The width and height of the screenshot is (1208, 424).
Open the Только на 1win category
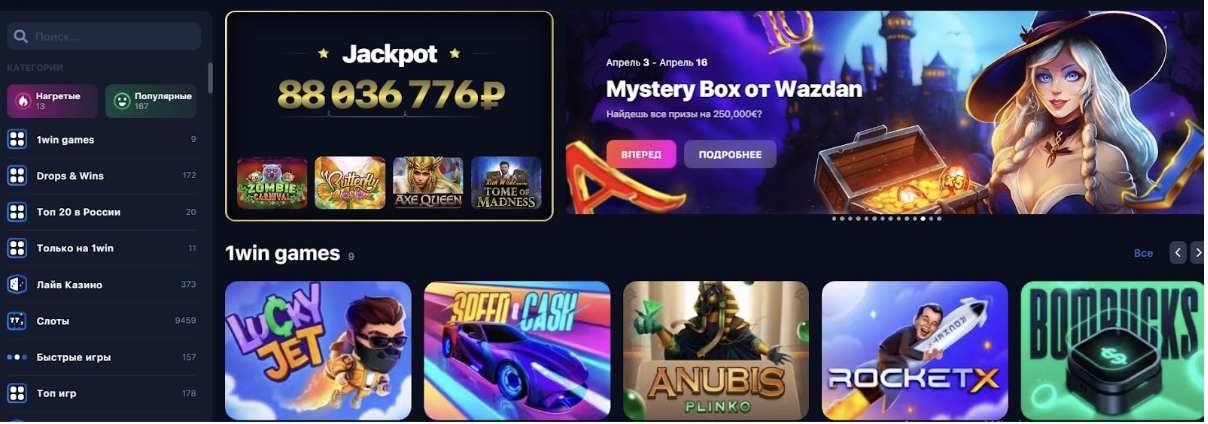coord(102,248)
